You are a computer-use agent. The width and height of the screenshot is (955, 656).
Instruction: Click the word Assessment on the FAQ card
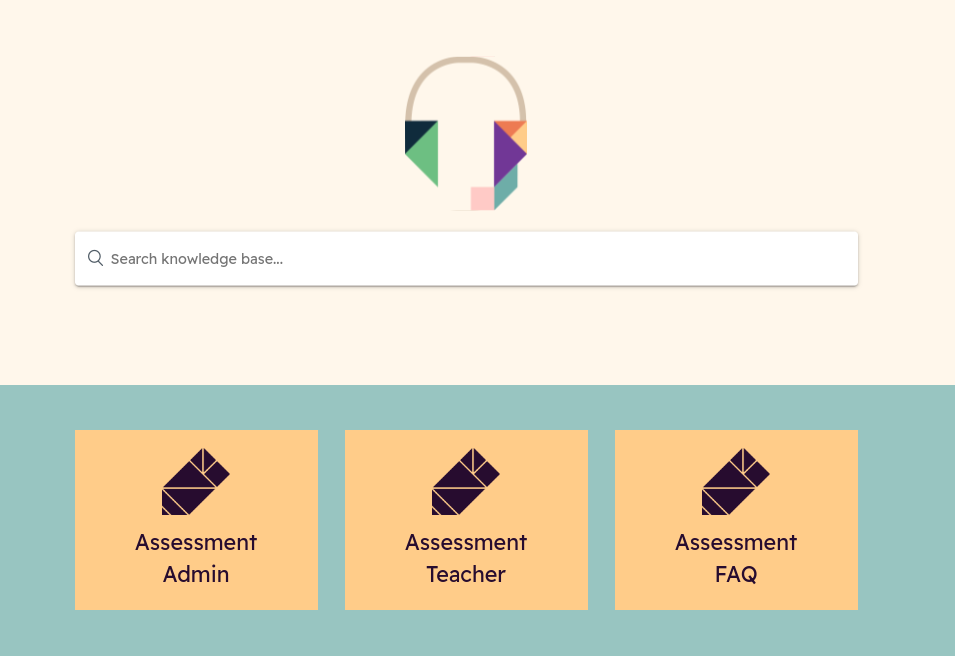point(736,542)
